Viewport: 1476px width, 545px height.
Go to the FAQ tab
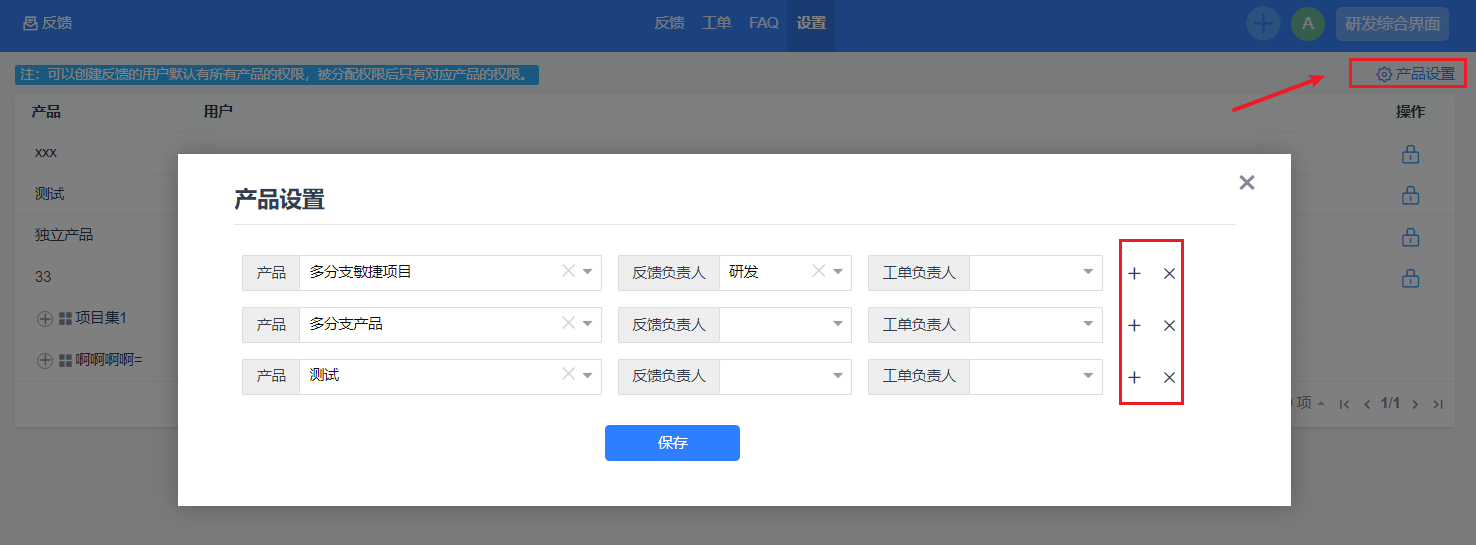(763, 23)
